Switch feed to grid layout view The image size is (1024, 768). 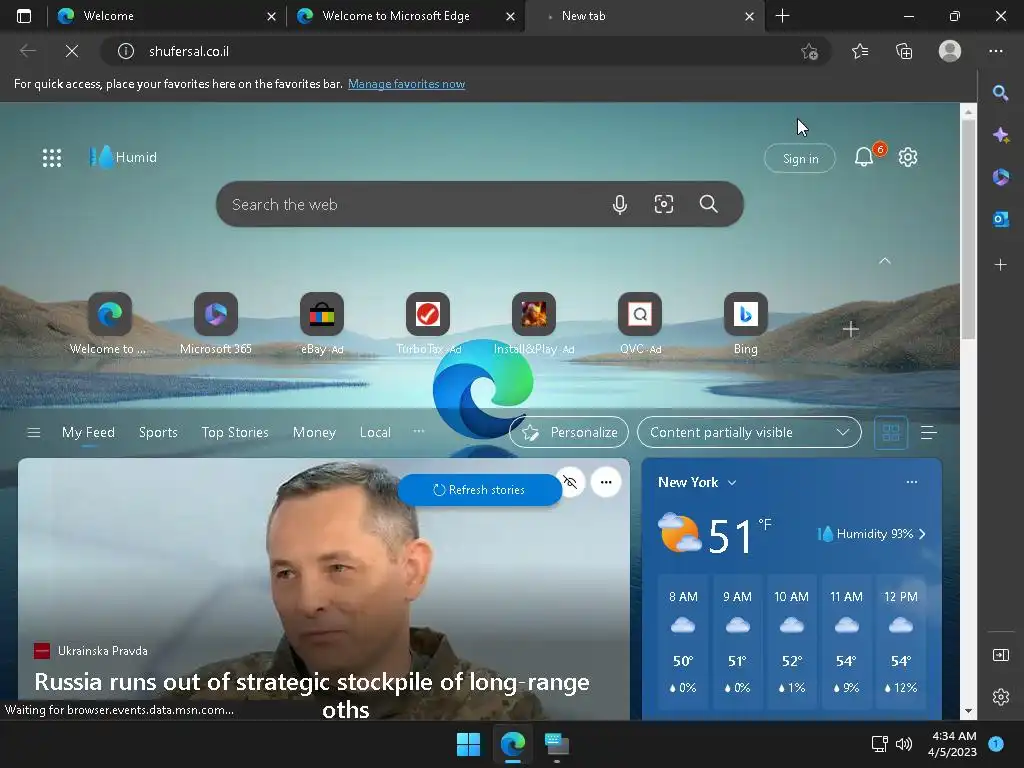(x=891, y=432)
